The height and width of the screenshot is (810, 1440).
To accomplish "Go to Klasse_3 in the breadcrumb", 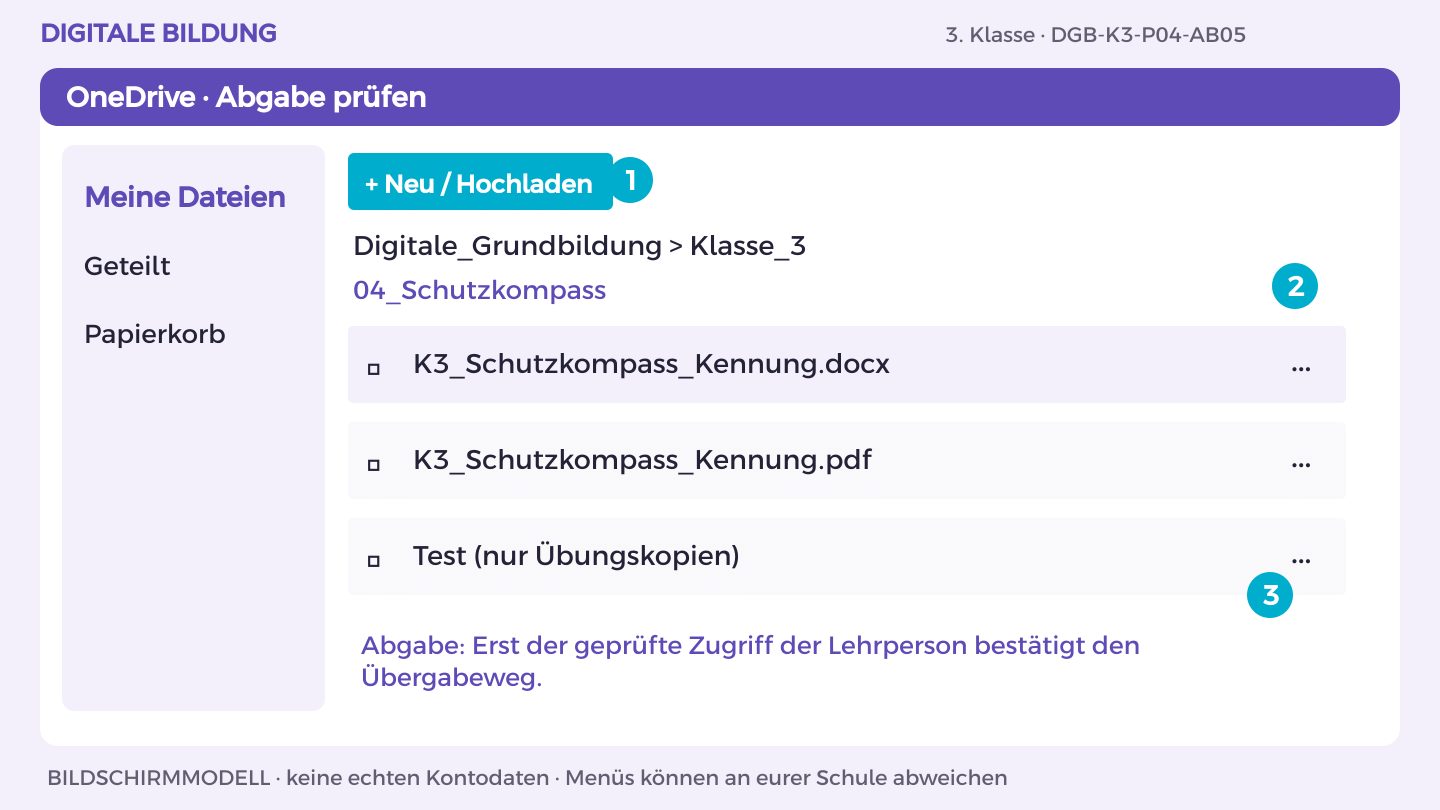I will [748, 246].
